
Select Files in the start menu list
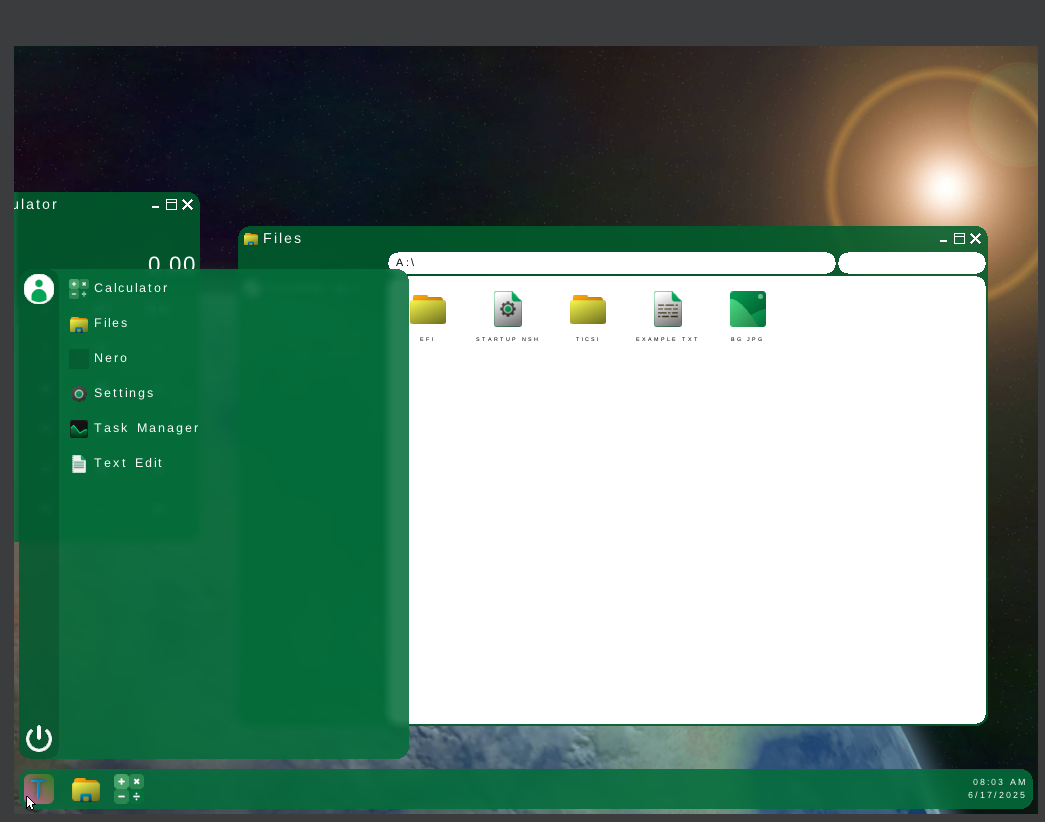click(110, 323)
